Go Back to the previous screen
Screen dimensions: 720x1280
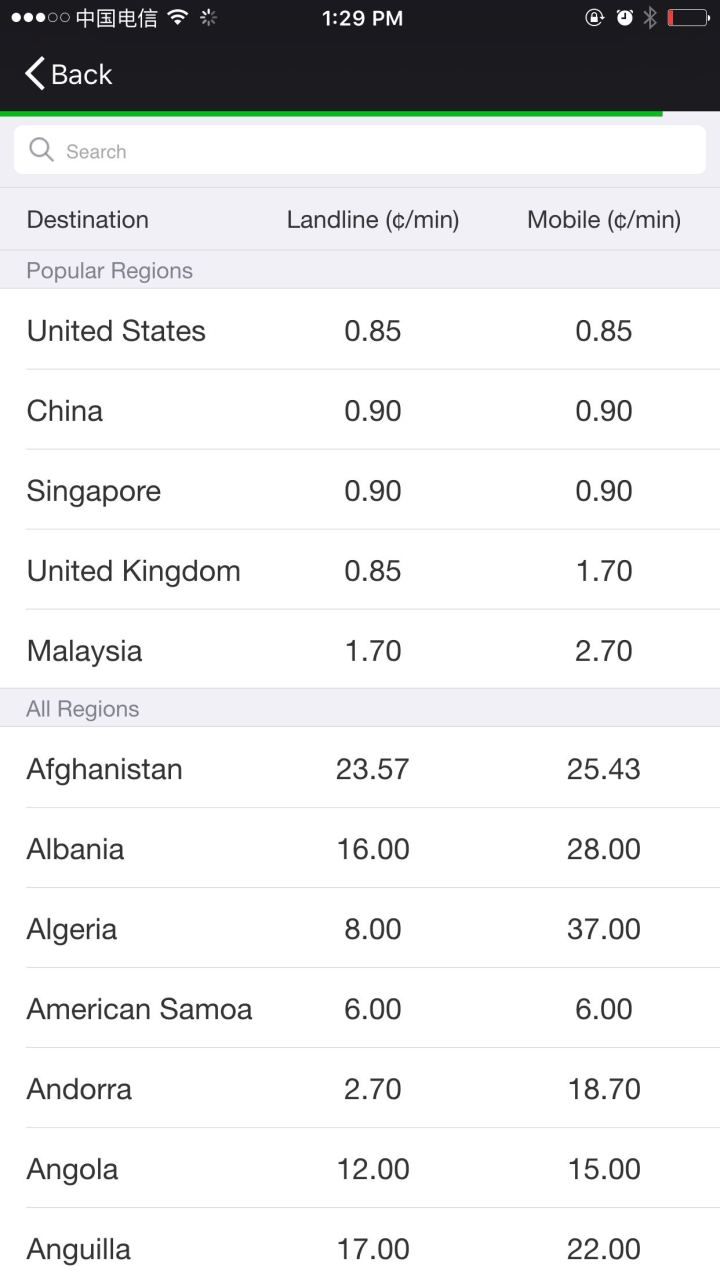pos(68,74)
